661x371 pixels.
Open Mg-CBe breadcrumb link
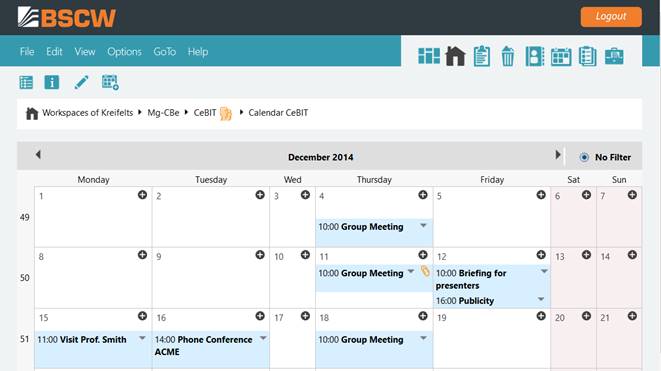pyautogui.click(x=163, y=113)
